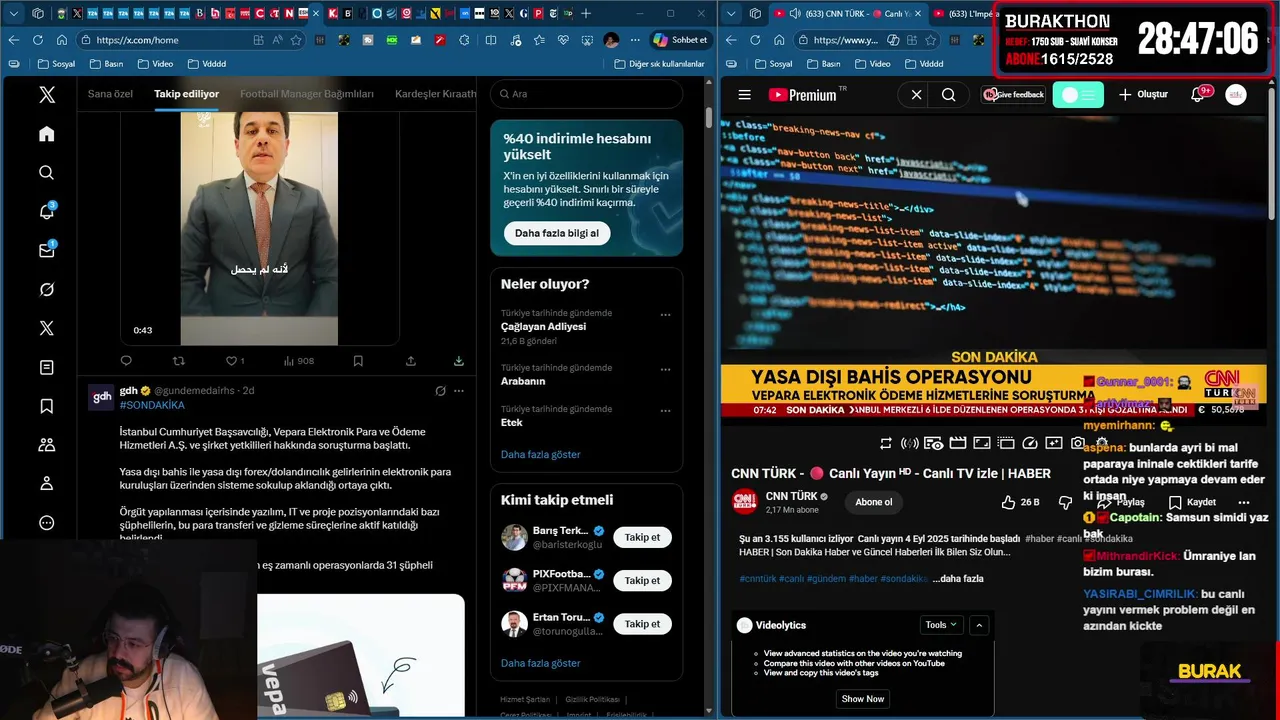
Task: Open Çağlayan Adliyesi trending topic
Action: tap(543, 327)
